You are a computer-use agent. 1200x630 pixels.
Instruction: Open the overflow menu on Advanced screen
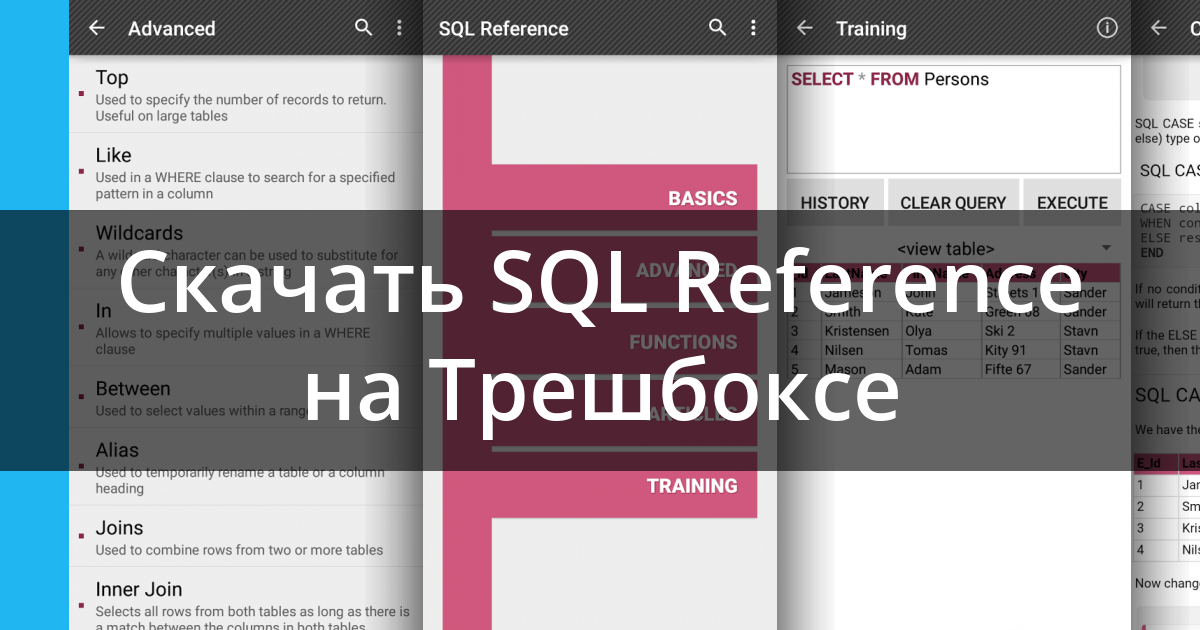pos(399,28)
